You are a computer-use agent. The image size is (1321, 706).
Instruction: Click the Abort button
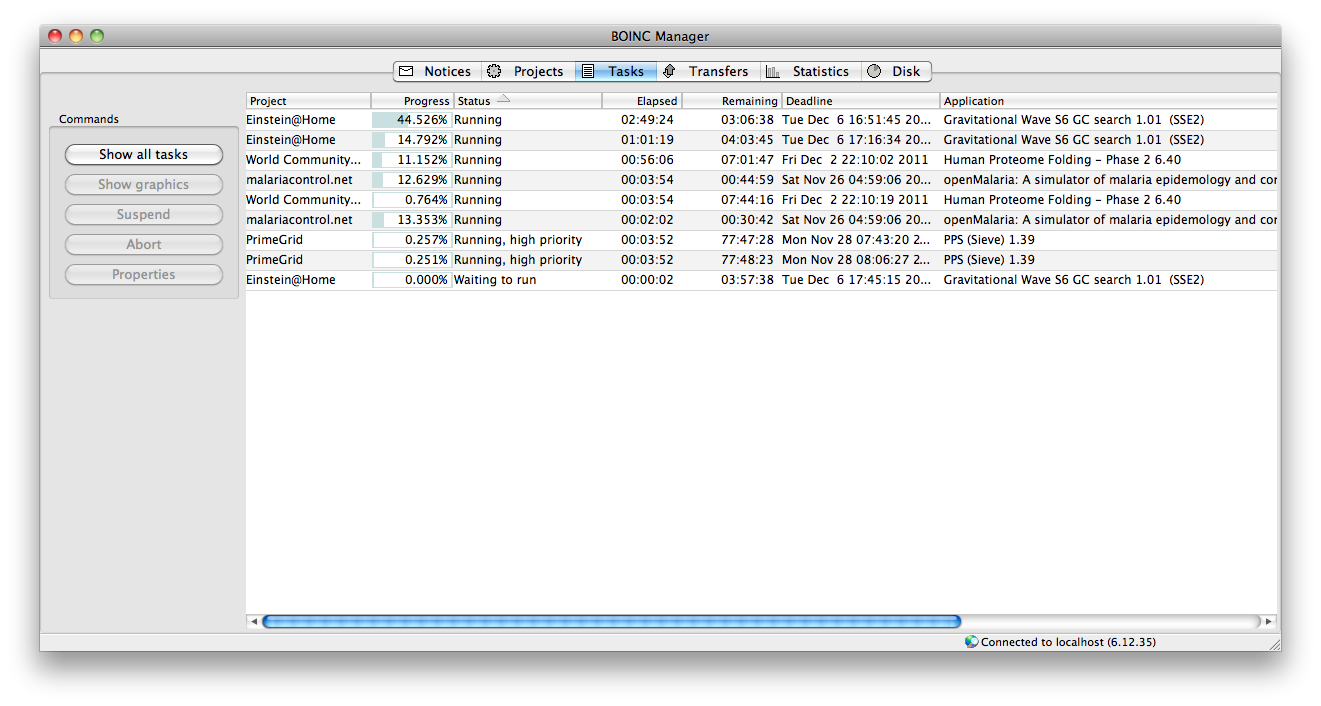[x=143, y=244]
